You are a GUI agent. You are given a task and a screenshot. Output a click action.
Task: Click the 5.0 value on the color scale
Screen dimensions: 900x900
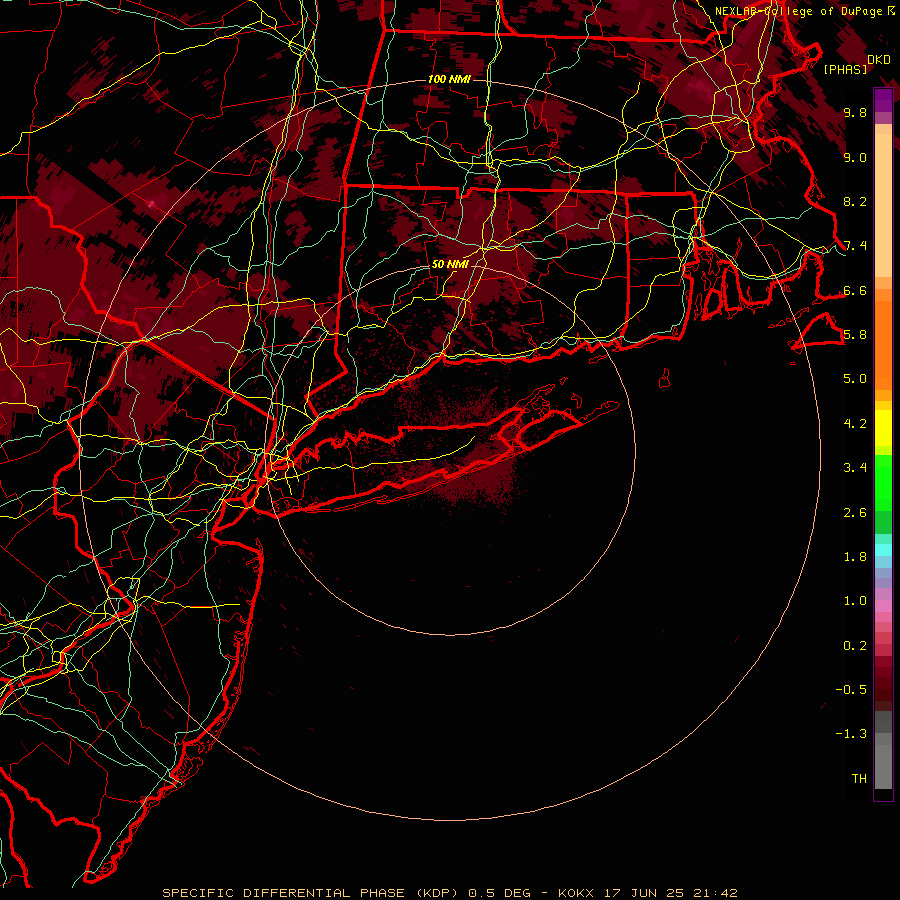coord(855,379)
